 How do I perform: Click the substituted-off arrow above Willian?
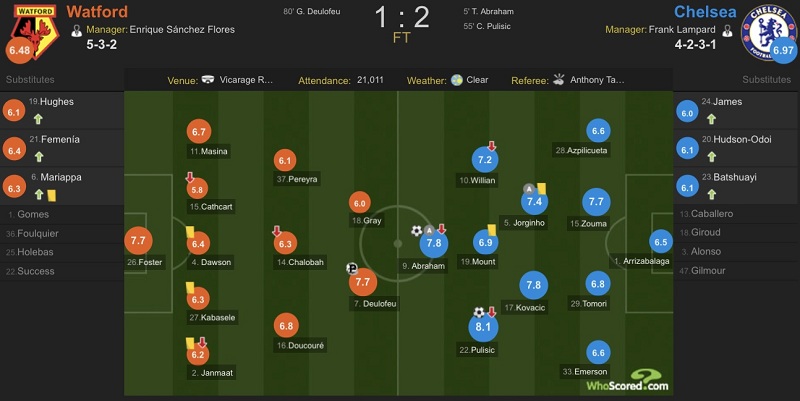click(492, 146)
